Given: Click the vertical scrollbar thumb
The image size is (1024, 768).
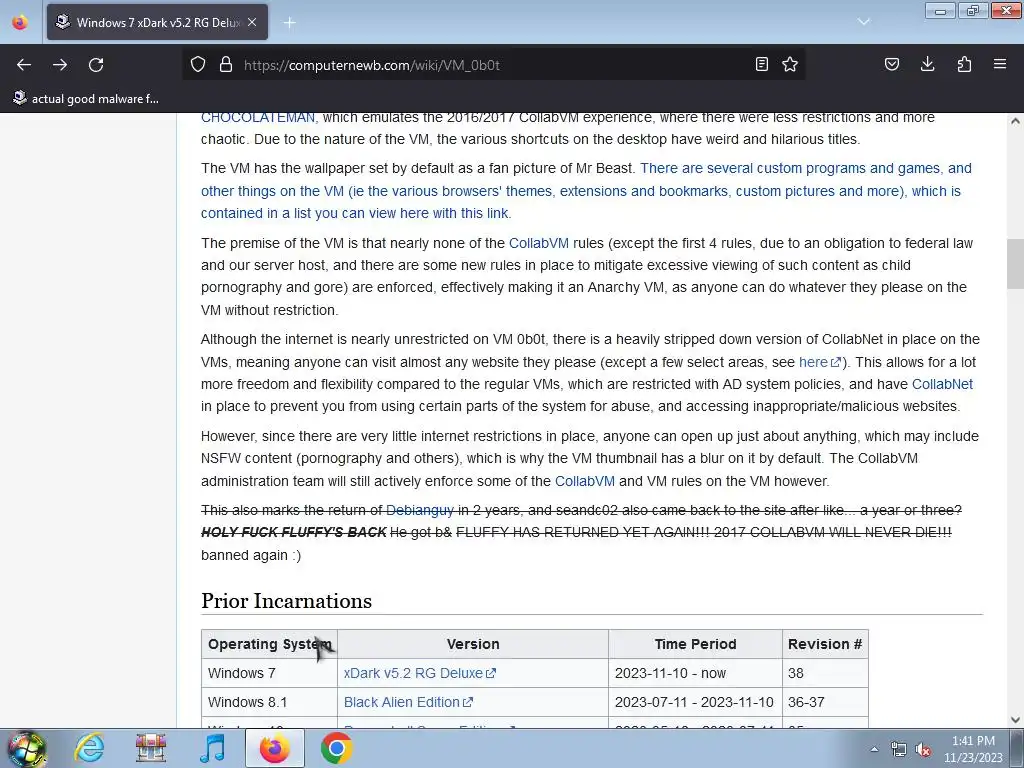Looking at the screenshot, I should (x=1015, y=264).
